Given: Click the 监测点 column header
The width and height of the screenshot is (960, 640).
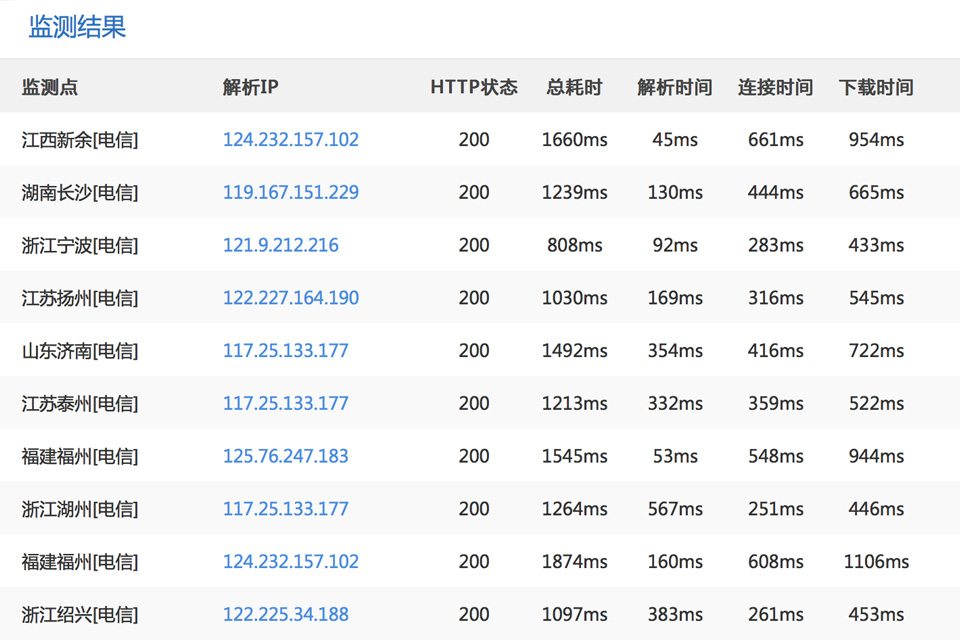Looking at the screenshot, I should (50, 87).
